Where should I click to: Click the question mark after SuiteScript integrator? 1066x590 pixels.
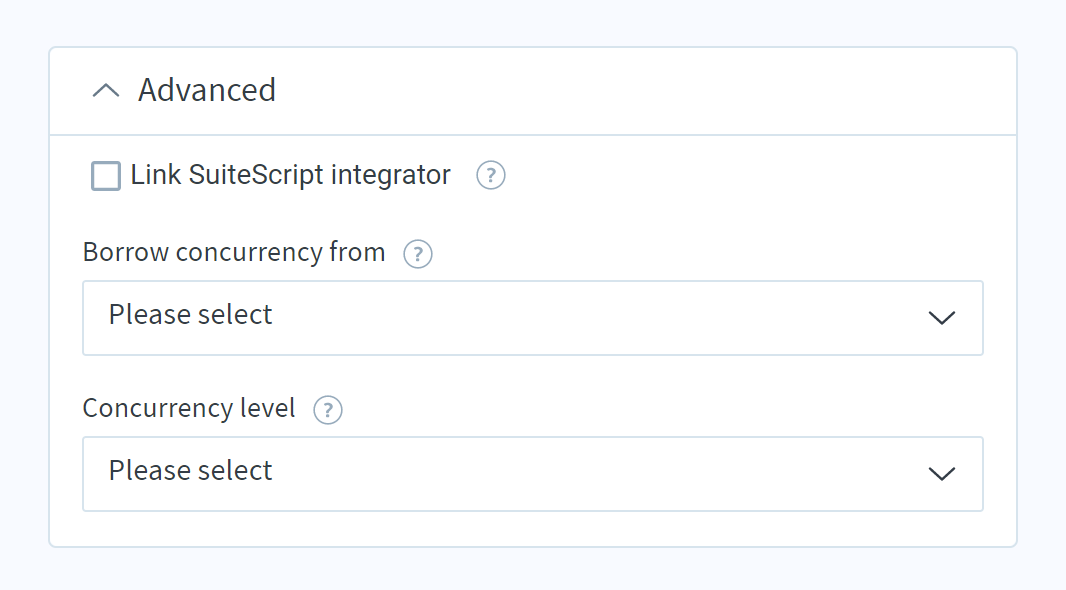491,175
